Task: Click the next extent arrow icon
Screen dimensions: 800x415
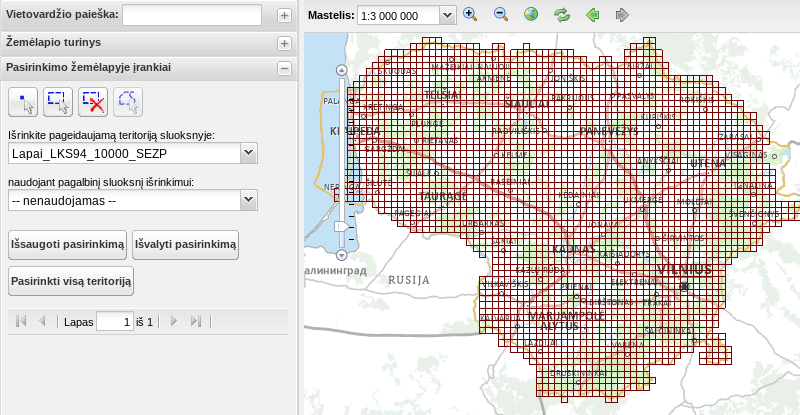Action: click(x=622, y=15)
